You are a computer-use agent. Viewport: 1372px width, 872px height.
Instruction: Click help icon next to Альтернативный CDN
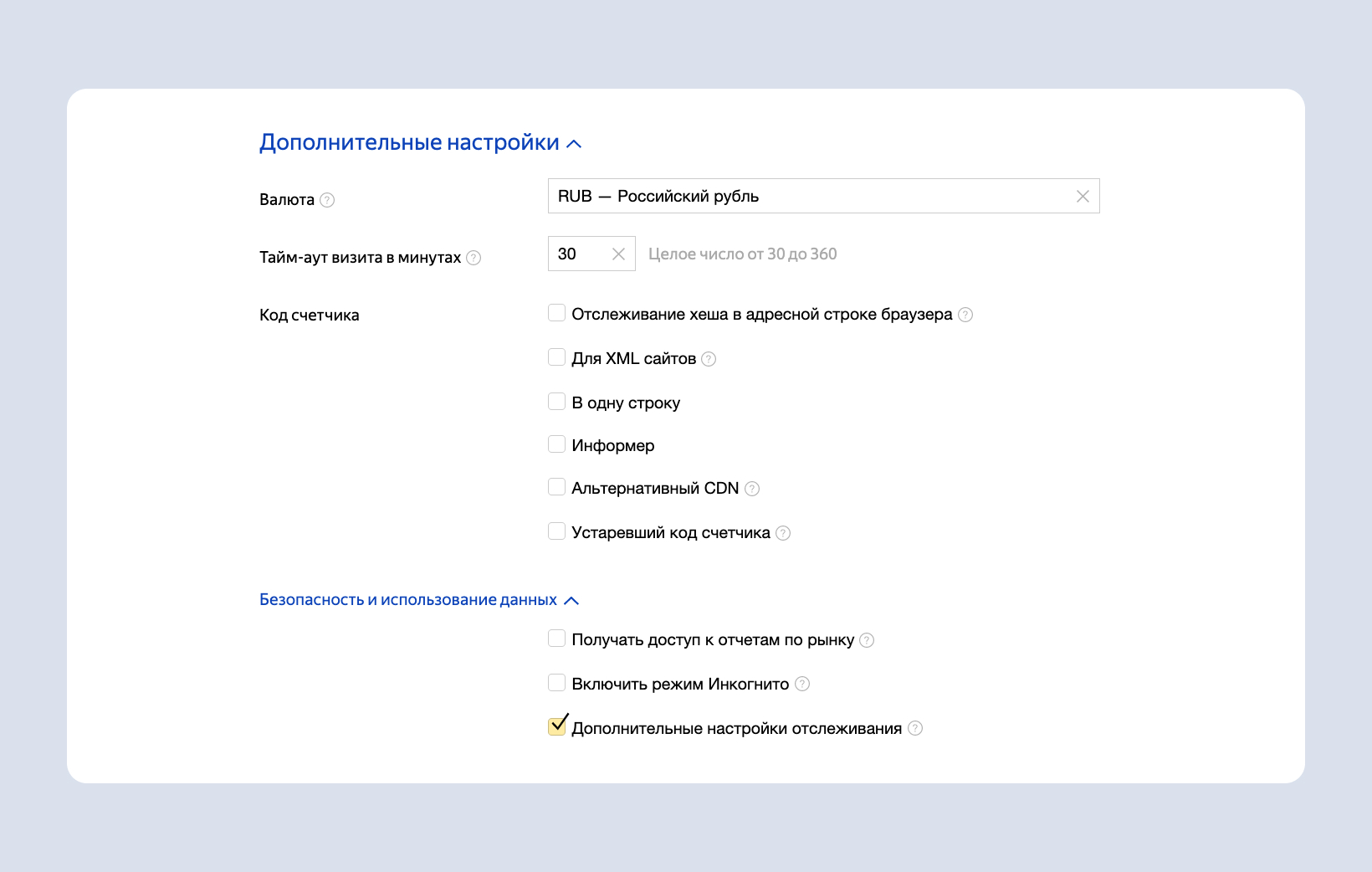pos(752,489)
